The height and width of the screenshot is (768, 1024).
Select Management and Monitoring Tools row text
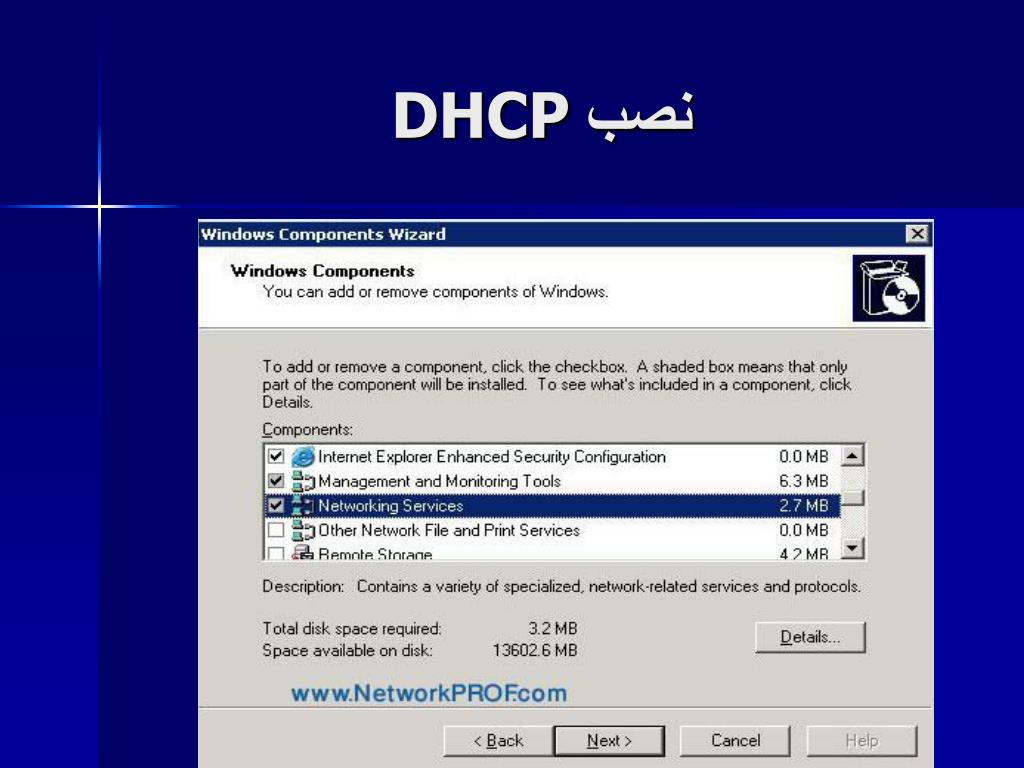[440, 481]
